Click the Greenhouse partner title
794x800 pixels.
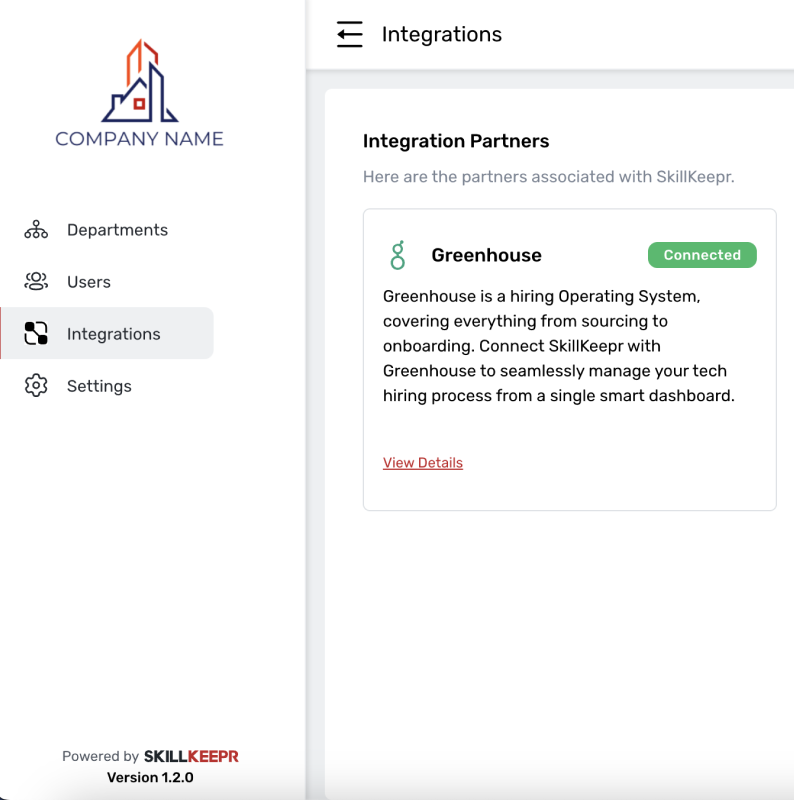click(486, 255)
